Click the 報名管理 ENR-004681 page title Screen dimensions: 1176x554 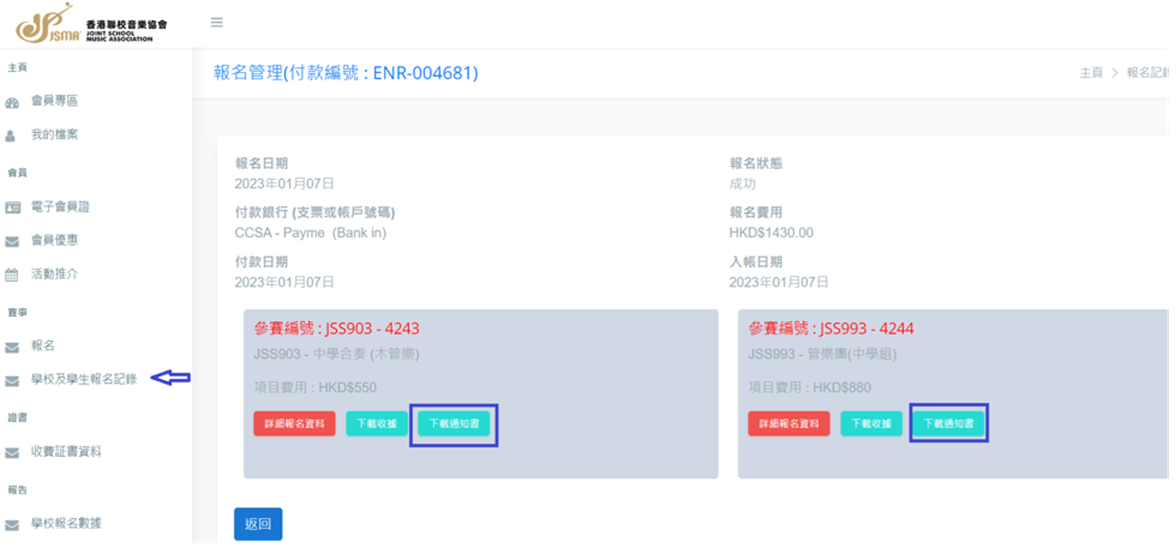(346, 73)
